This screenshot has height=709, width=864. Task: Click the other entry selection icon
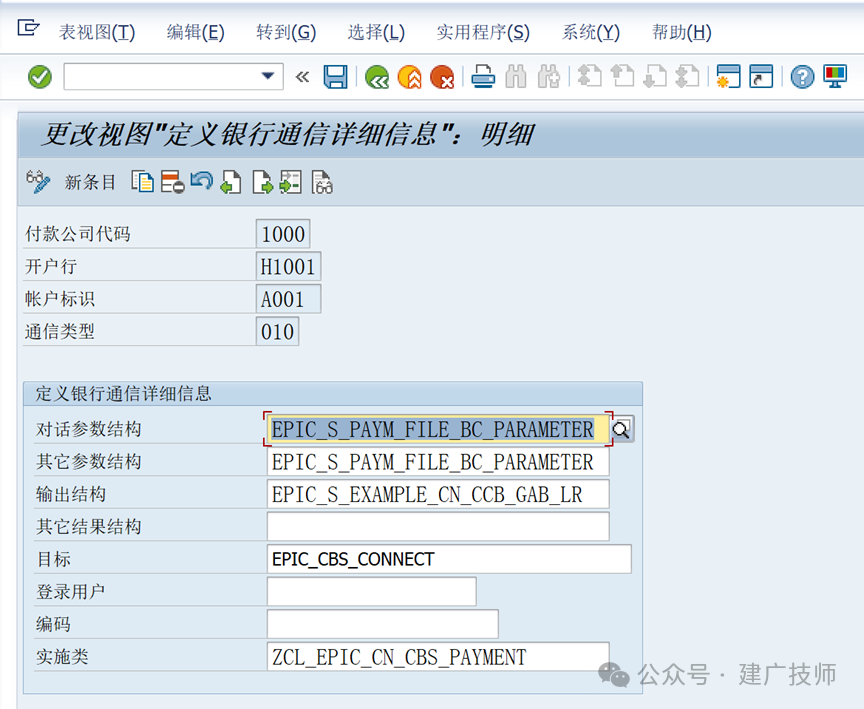coord(290,182)
